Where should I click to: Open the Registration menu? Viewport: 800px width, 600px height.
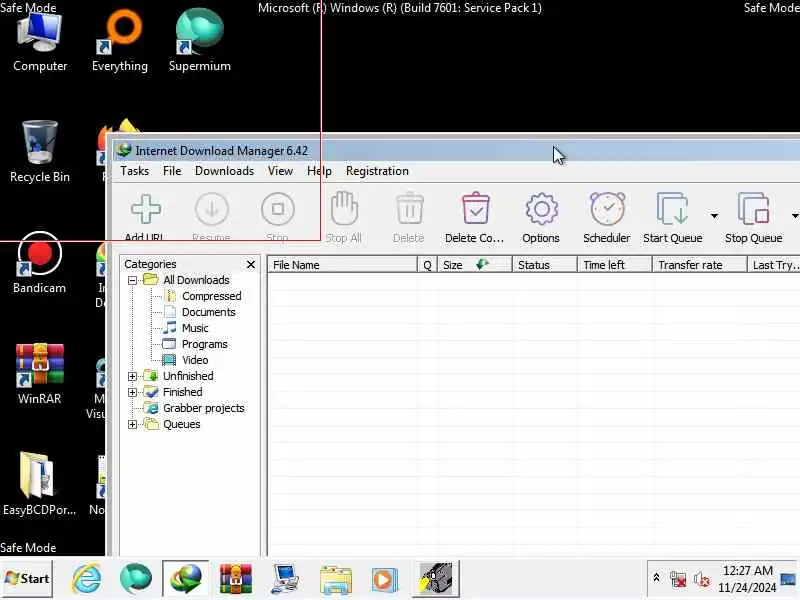377,171
